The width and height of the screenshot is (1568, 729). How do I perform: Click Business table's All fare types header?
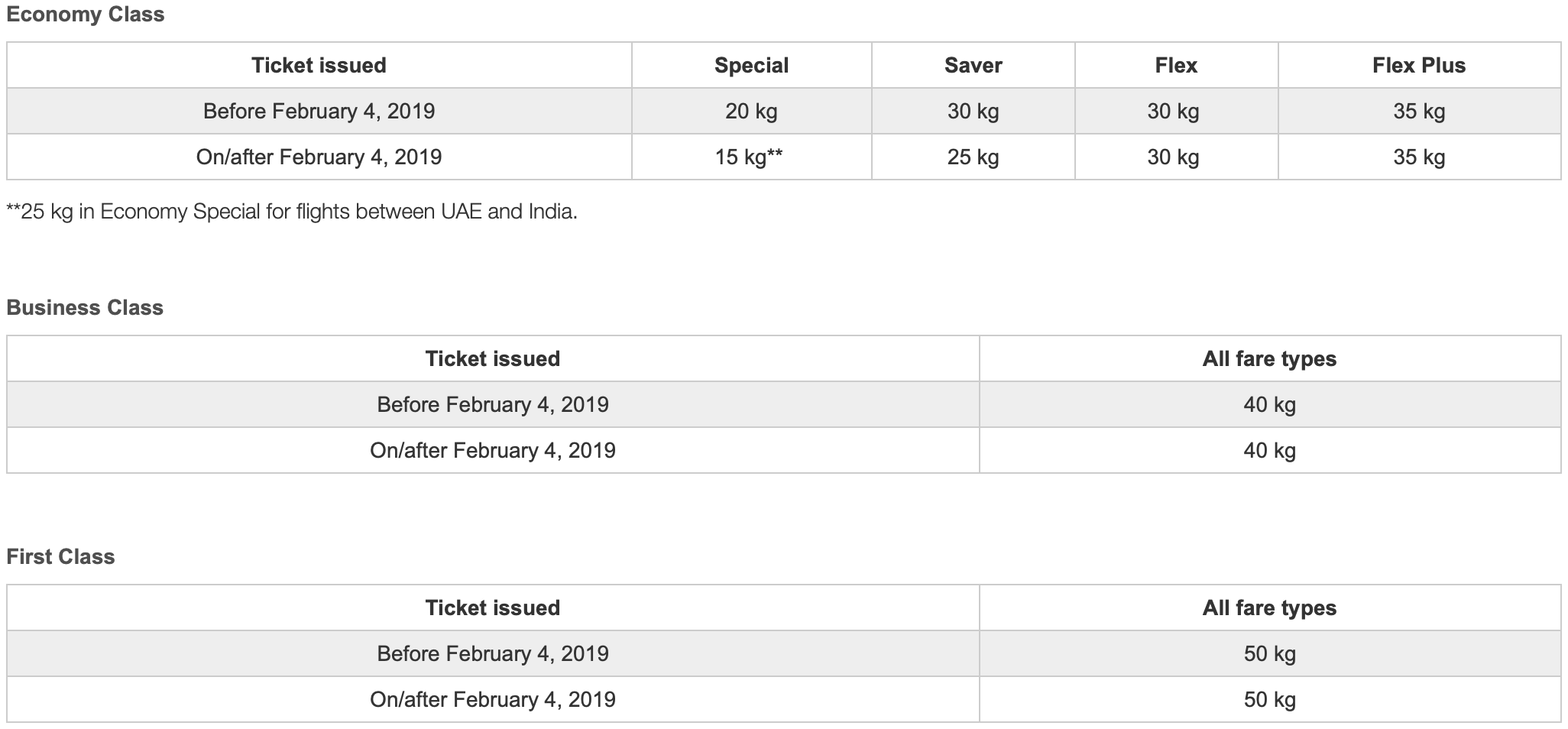point(1269,358)
